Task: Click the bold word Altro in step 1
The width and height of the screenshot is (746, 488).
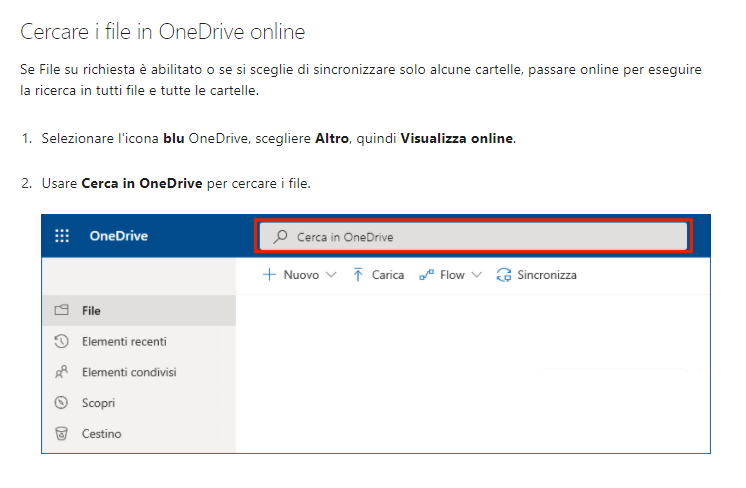Action: pos(332,138)
